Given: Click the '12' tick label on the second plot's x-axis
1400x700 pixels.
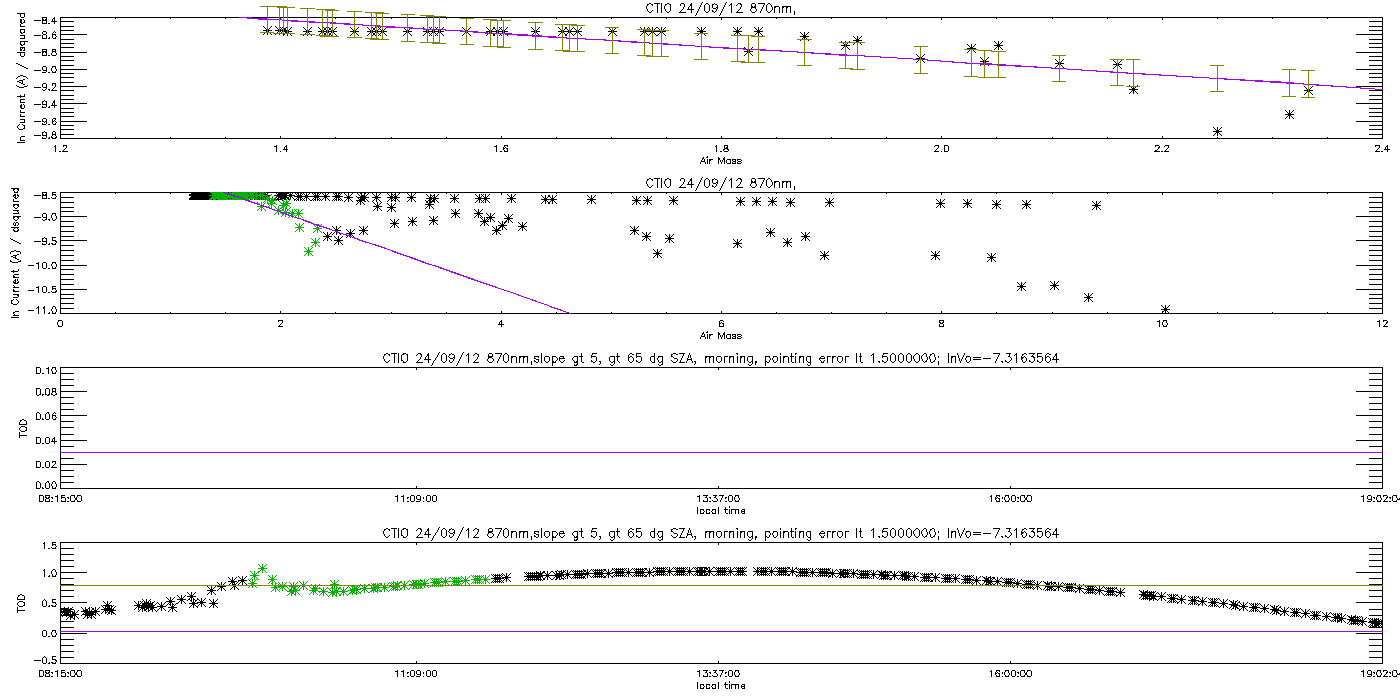Looking at the screenshot, I should [1381, 324].
